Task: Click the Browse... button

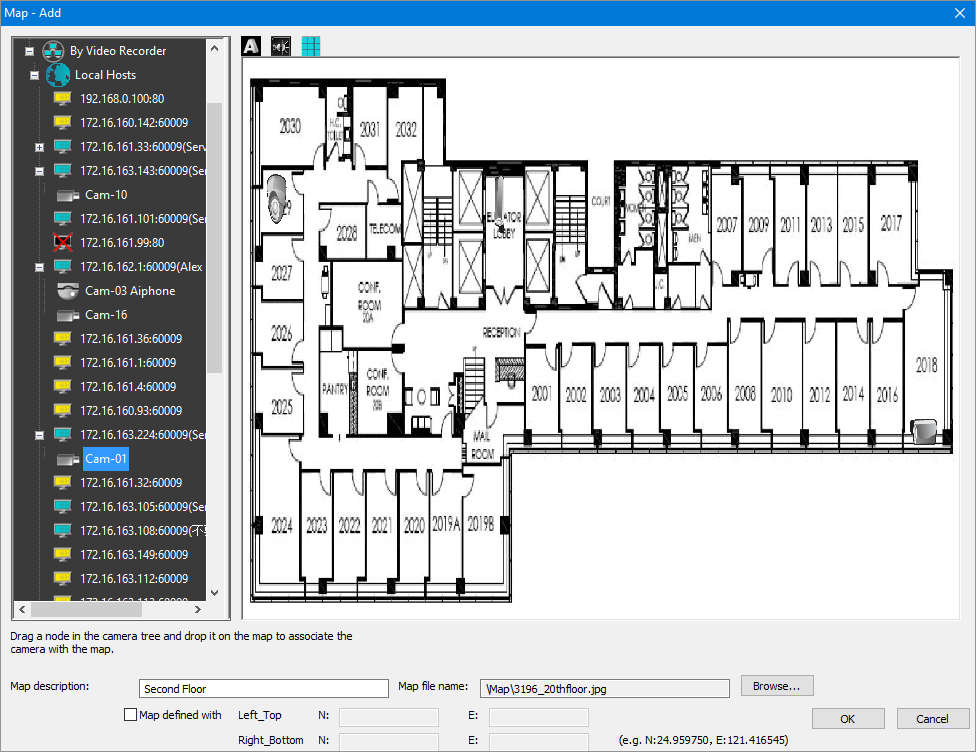Action: point(776,686)
